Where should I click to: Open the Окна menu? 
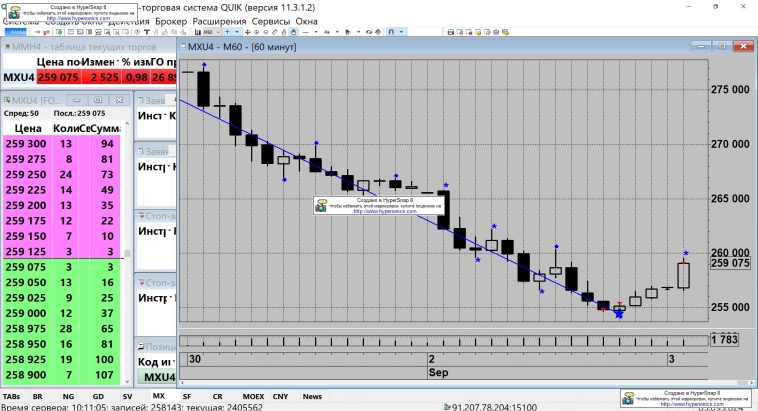pyautogui.click(x=306, y=22)
